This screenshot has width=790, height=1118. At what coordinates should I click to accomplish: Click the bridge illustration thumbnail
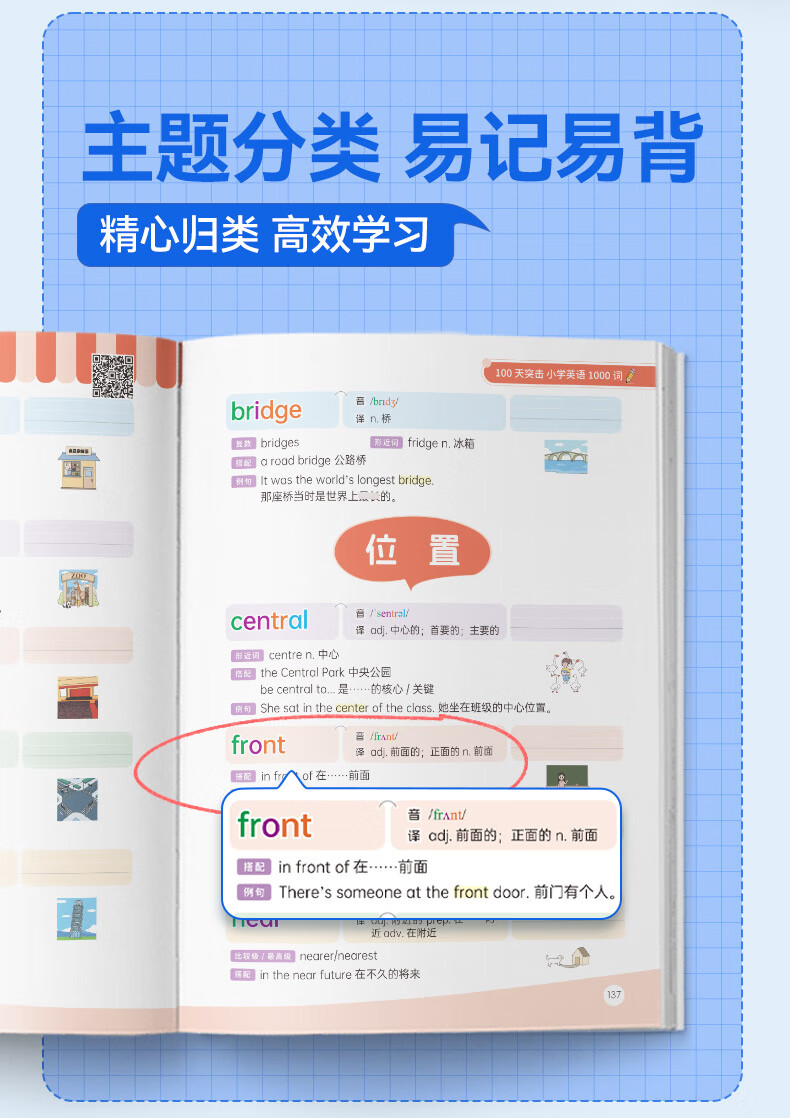click(x=565, y=457)
